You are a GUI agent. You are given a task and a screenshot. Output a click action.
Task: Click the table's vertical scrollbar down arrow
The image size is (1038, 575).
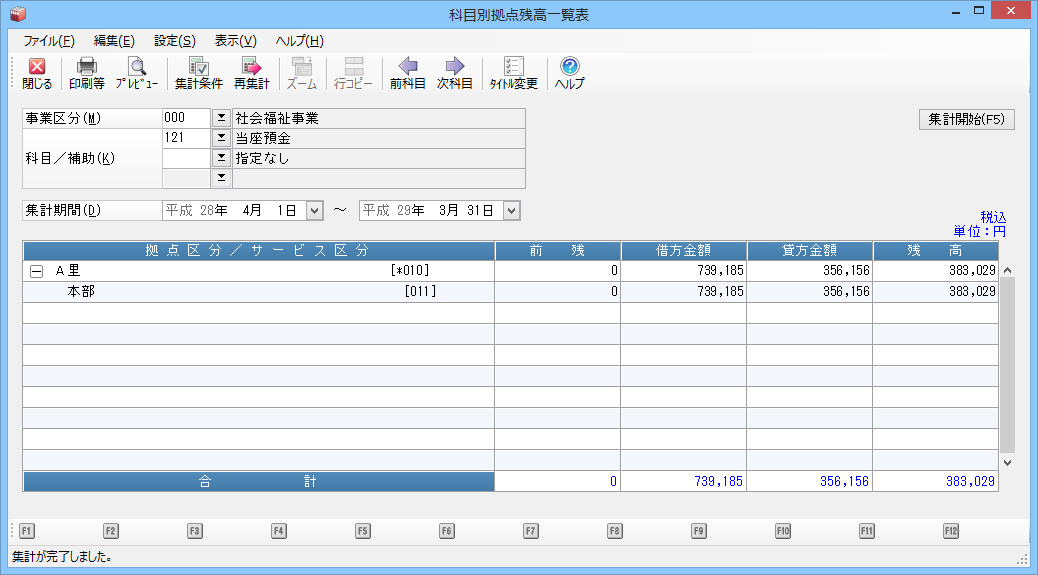coord(1007,463)
